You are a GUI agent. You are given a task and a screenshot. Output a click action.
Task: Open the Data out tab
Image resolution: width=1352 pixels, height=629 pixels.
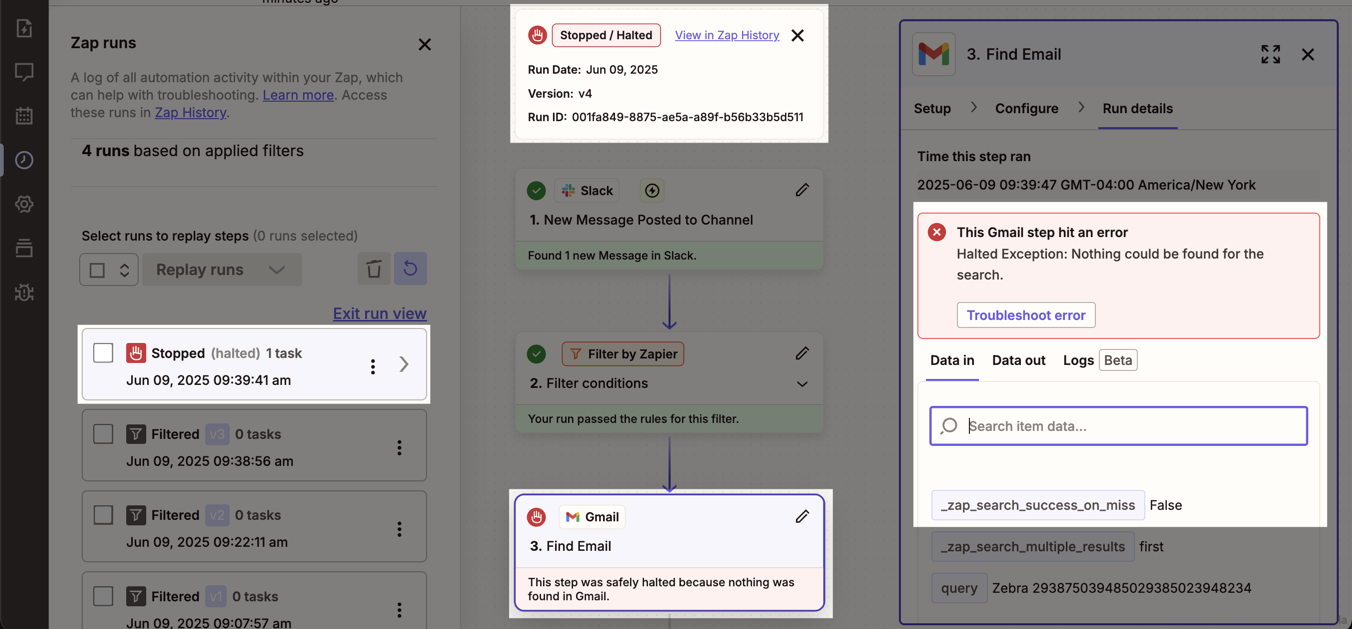(1019, 360)
